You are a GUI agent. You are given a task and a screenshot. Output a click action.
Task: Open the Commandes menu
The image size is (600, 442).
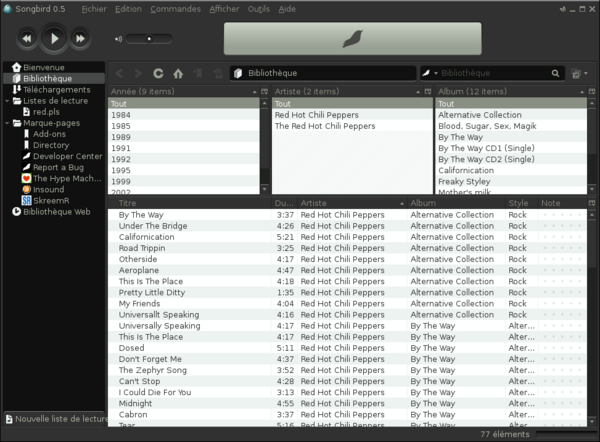[175, 9]
